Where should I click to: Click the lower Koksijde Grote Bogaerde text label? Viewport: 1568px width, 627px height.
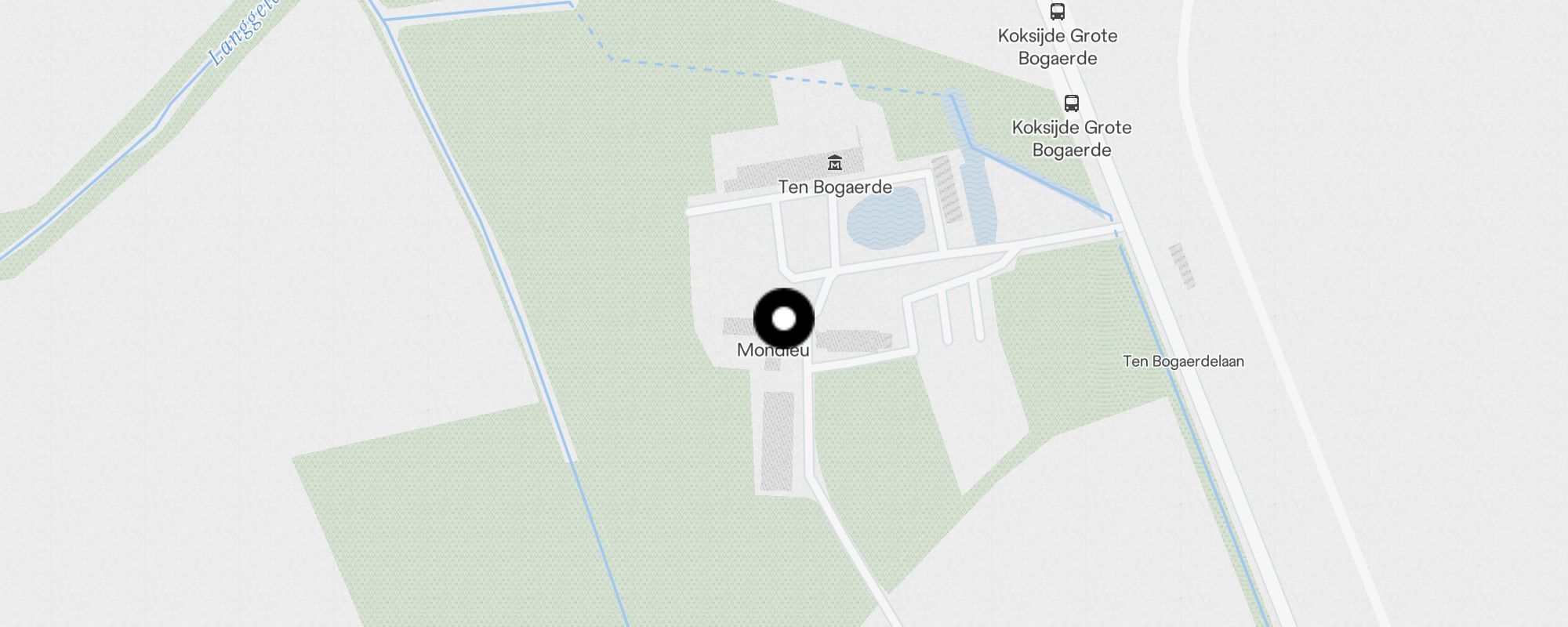[x=1072, y=139]
